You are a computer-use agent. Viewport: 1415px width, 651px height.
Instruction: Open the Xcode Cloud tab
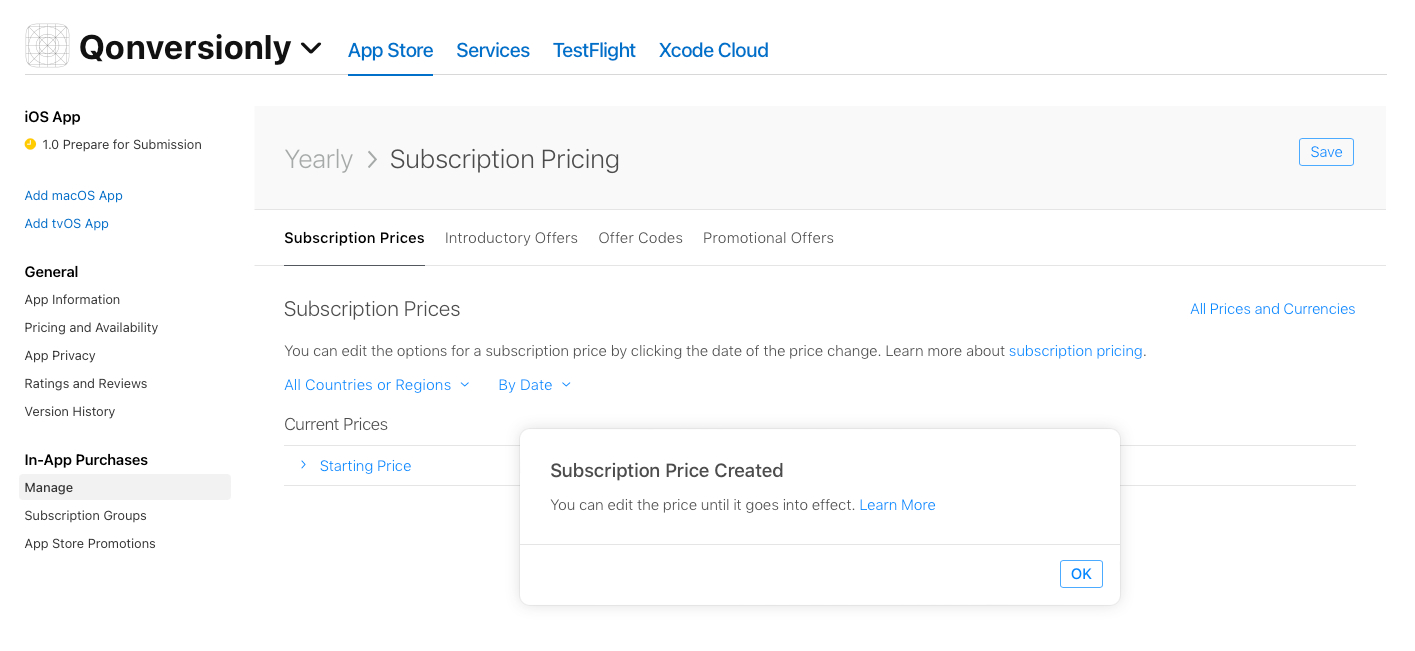tap(713, 50)
